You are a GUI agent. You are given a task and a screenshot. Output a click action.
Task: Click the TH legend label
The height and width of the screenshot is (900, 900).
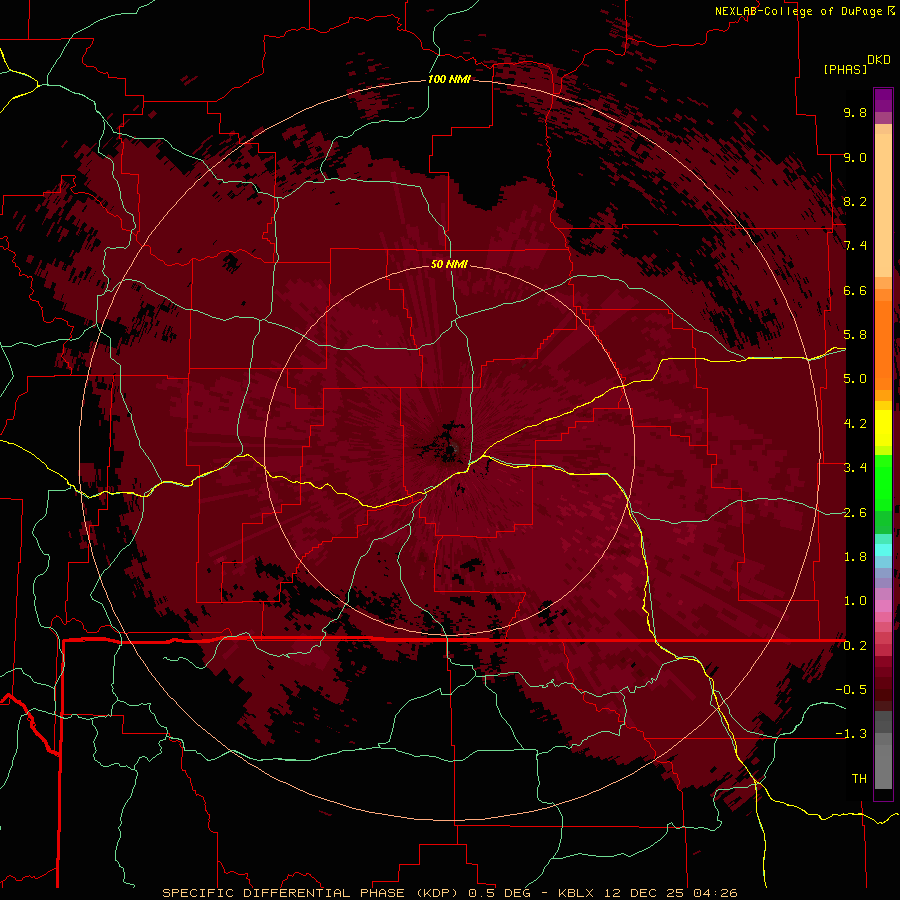point(859,779)
